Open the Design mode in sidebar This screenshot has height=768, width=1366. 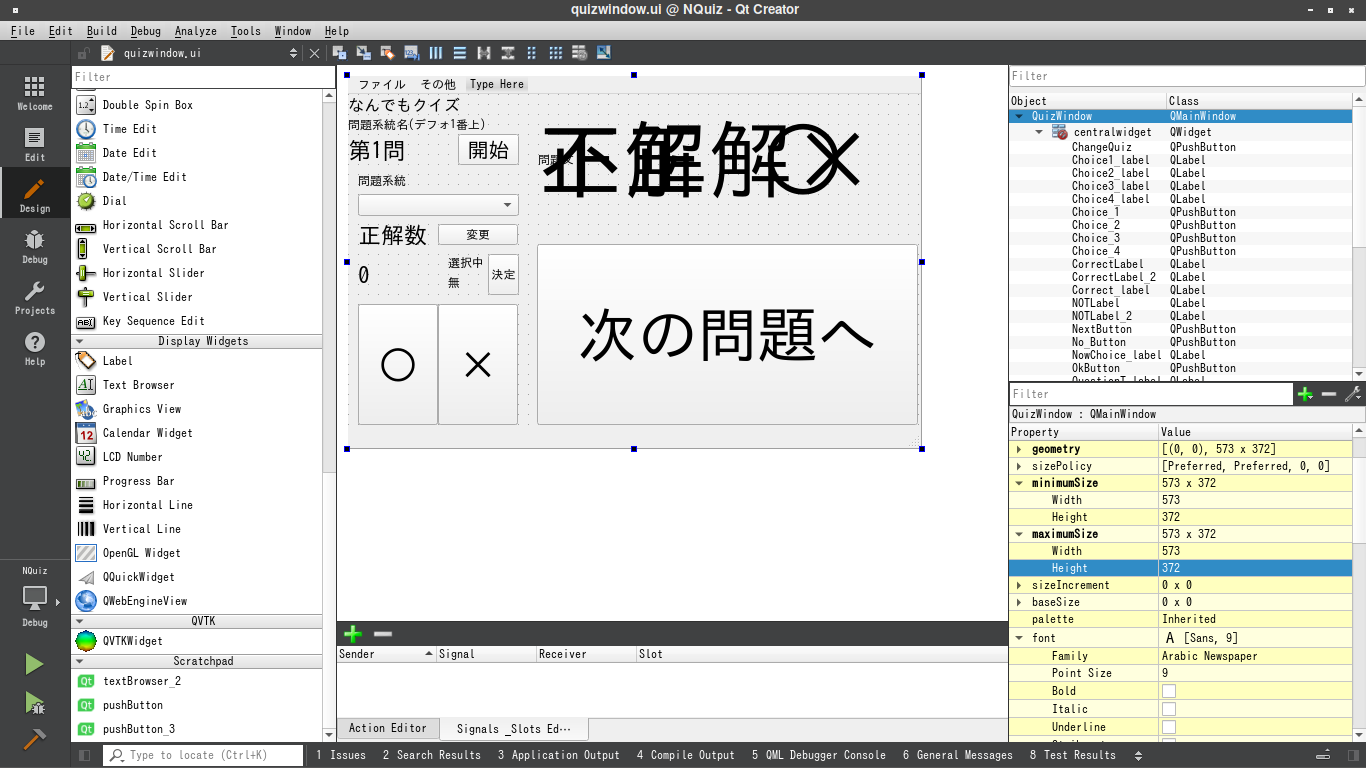point(34,194)
